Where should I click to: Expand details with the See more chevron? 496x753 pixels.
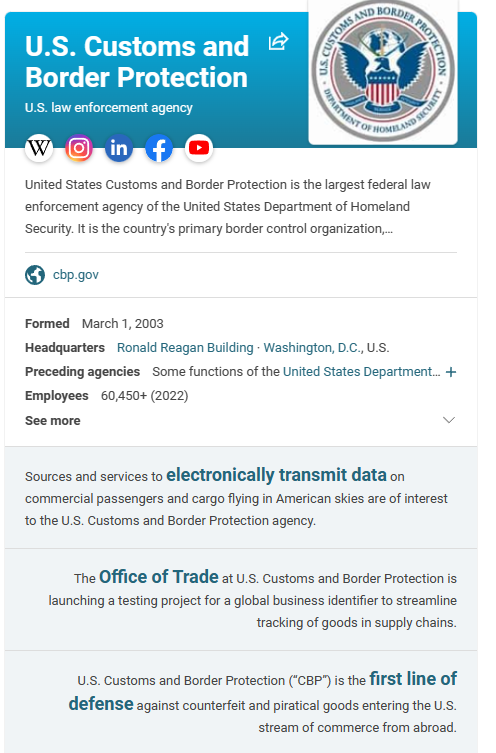(x=448, y=420)
